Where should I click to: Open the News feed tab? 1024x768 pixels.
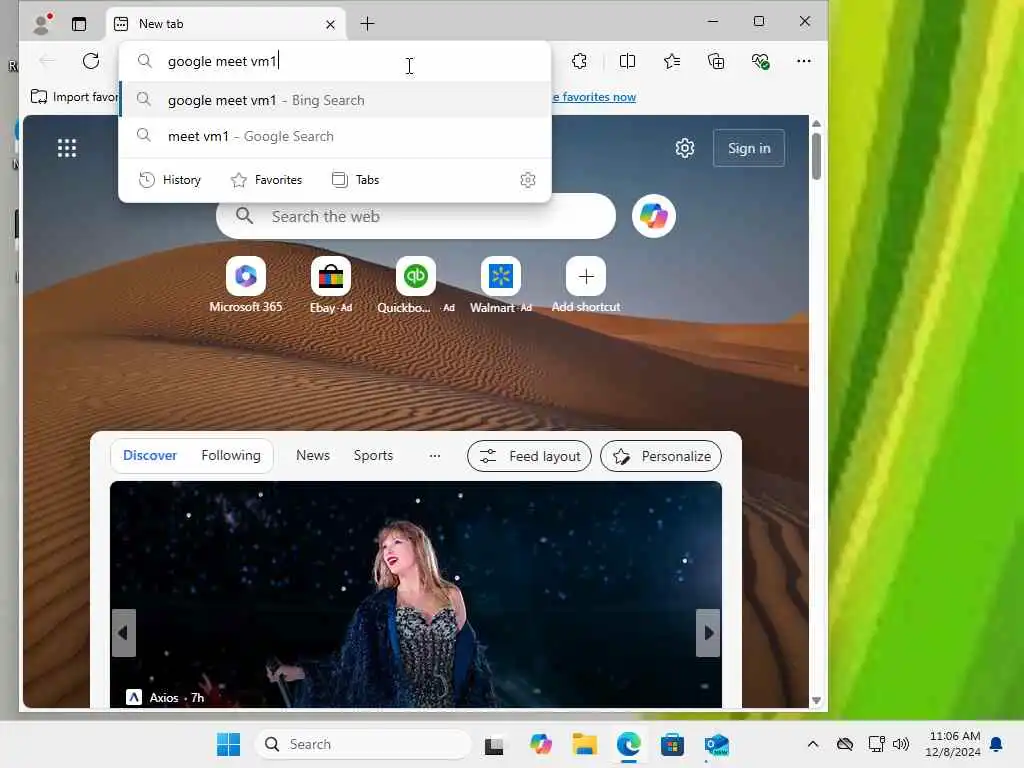313,456
